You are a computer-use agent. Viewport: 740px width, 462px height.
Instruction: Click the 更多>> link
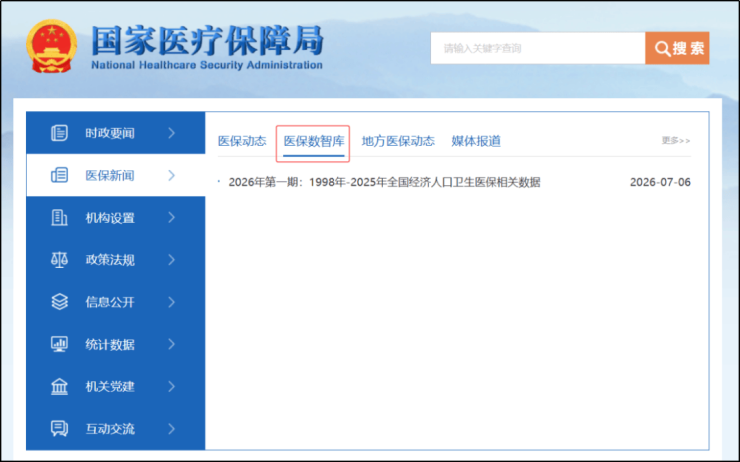point(676,141)
